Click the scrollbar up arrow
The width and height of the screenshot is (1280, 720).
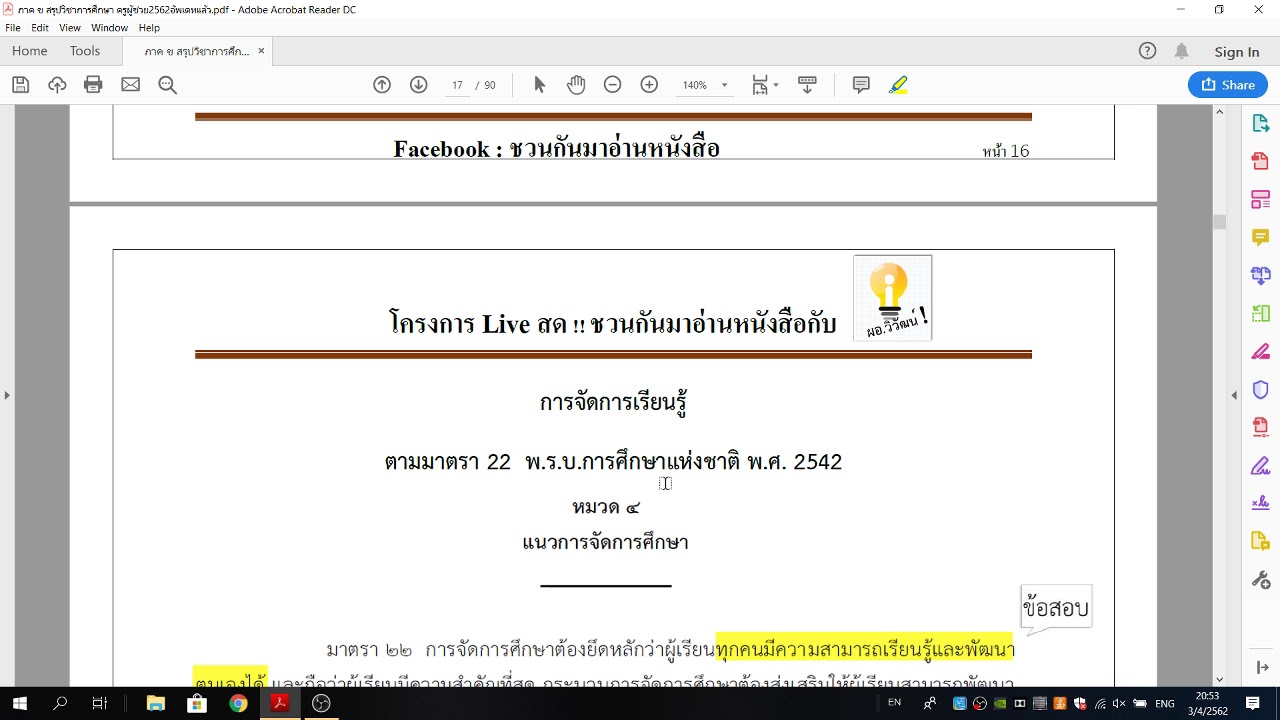point(1219,111)
